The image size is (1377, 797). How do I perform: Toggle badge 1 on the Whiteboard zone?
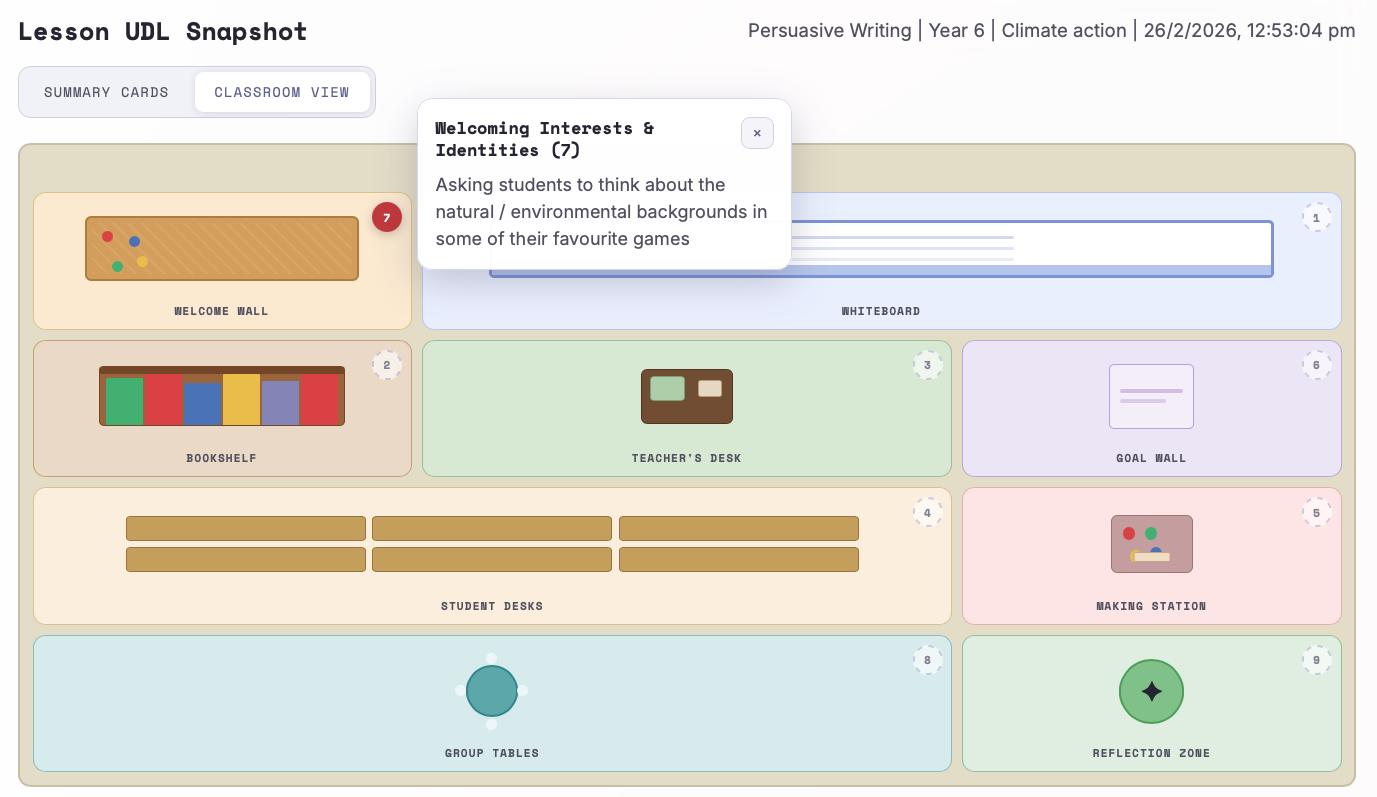(x=1317, y=217)
